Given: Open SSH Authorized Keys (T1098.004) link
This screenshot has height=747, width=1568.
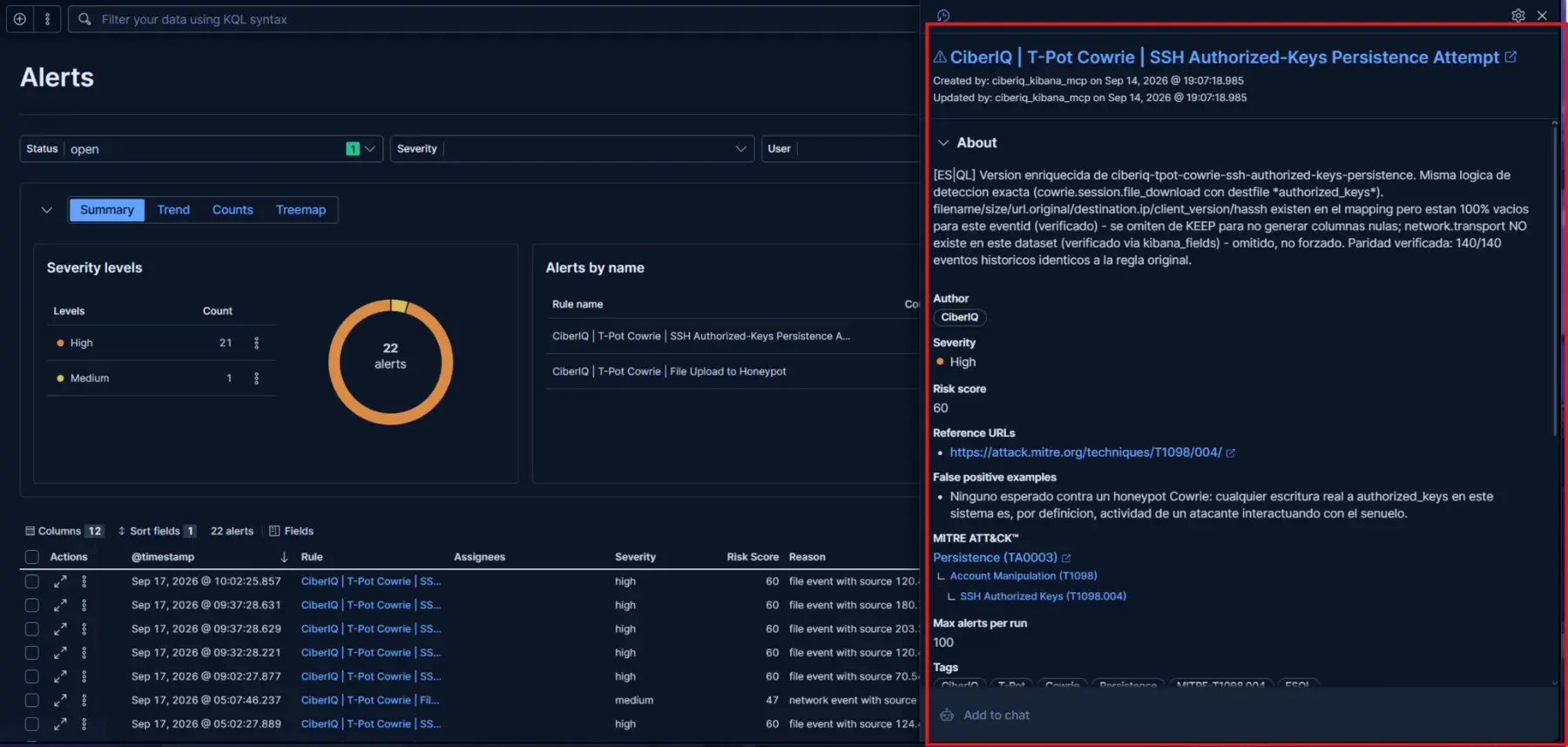Looking at the screenshot, I should [1043, 596].
